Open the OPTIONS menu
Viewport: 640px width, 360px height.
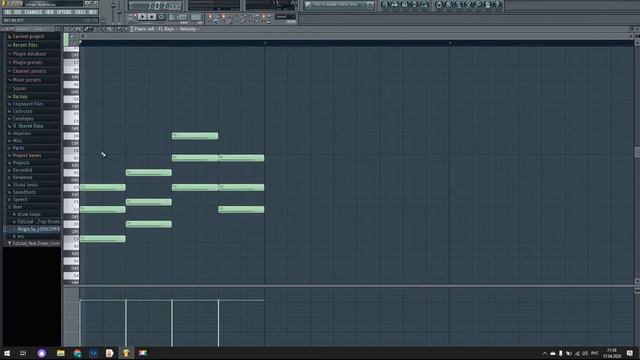point(64,12)
